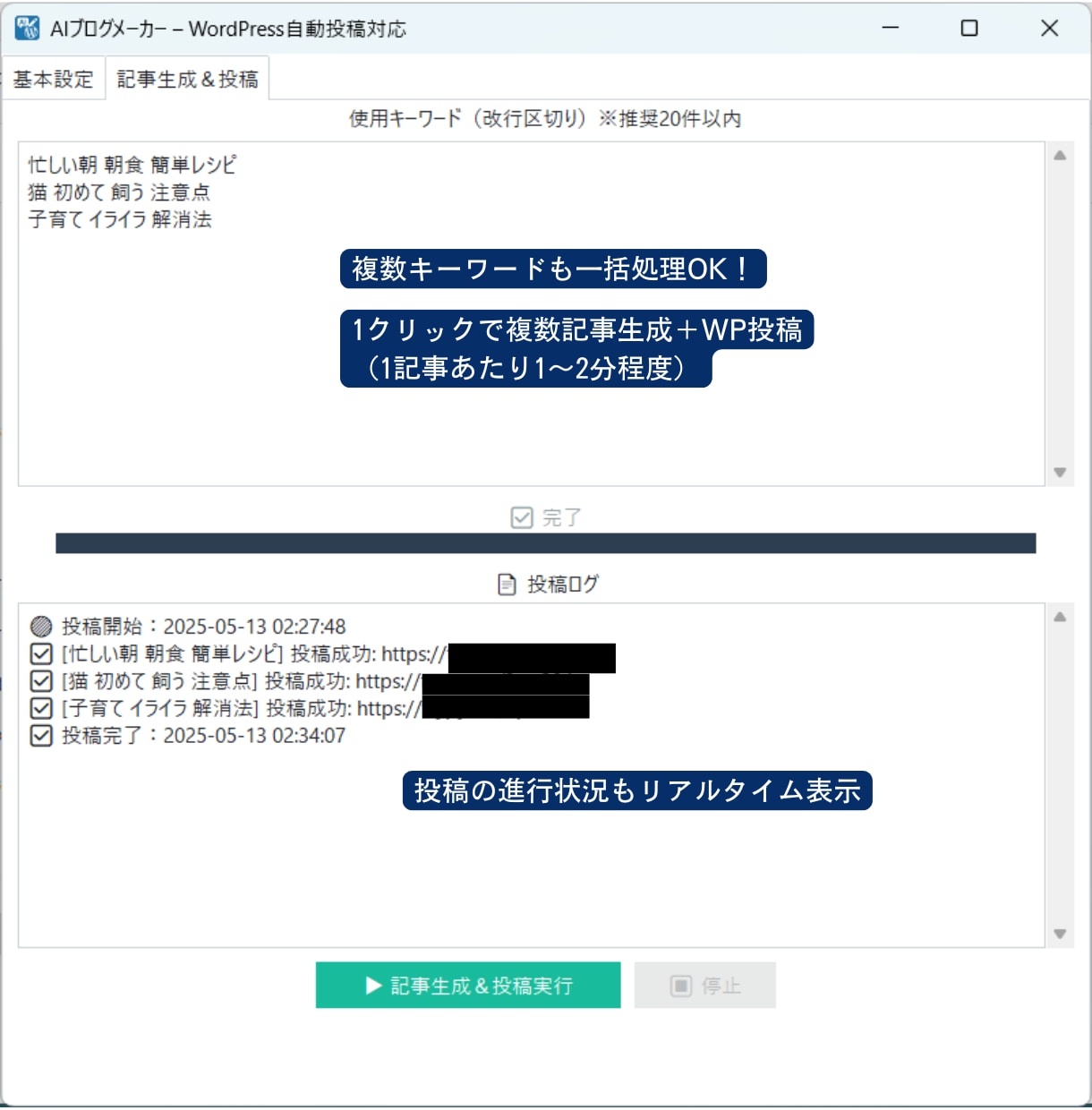Click the [忙しい朝 朝食 簡単レシピ] 投稿成功 log text
Viewport: 1092px width, 1110px height.
(x=253, y=654)
